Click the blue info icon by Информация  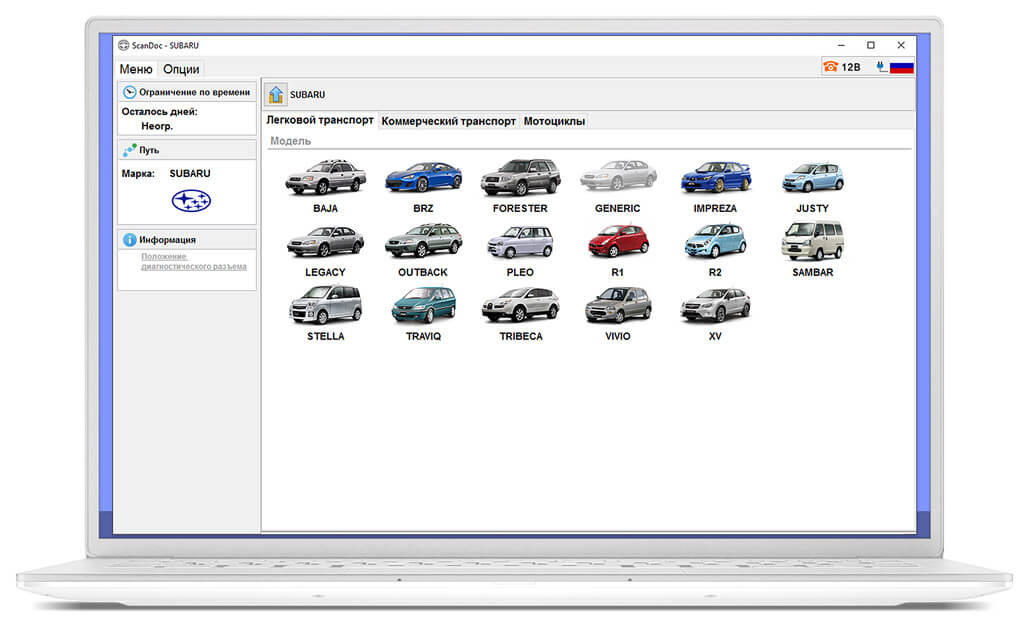tap(129, 240)
